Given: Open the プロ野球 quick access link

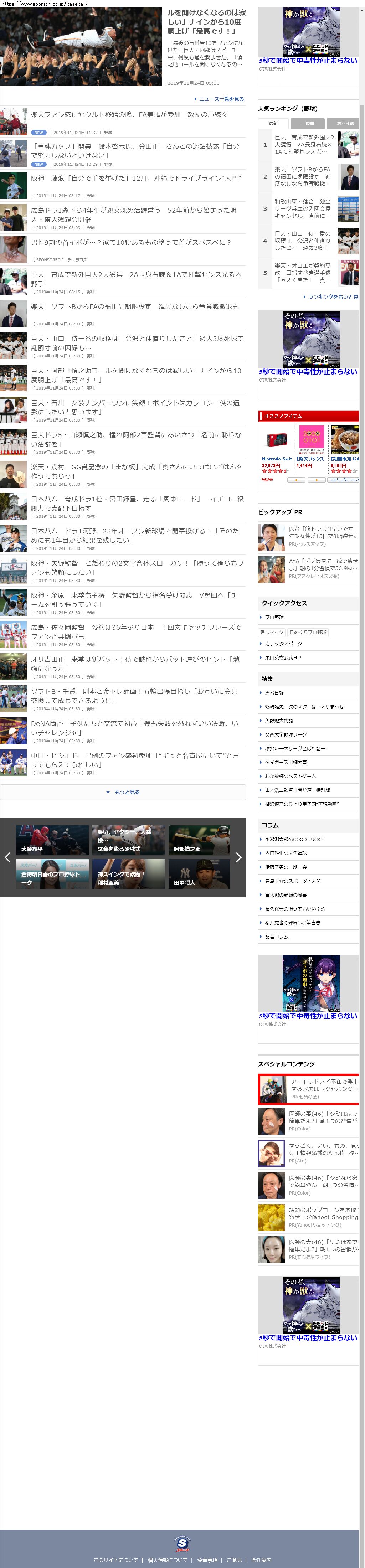Looking at the screenshot, I should click(x=274, y=617).
